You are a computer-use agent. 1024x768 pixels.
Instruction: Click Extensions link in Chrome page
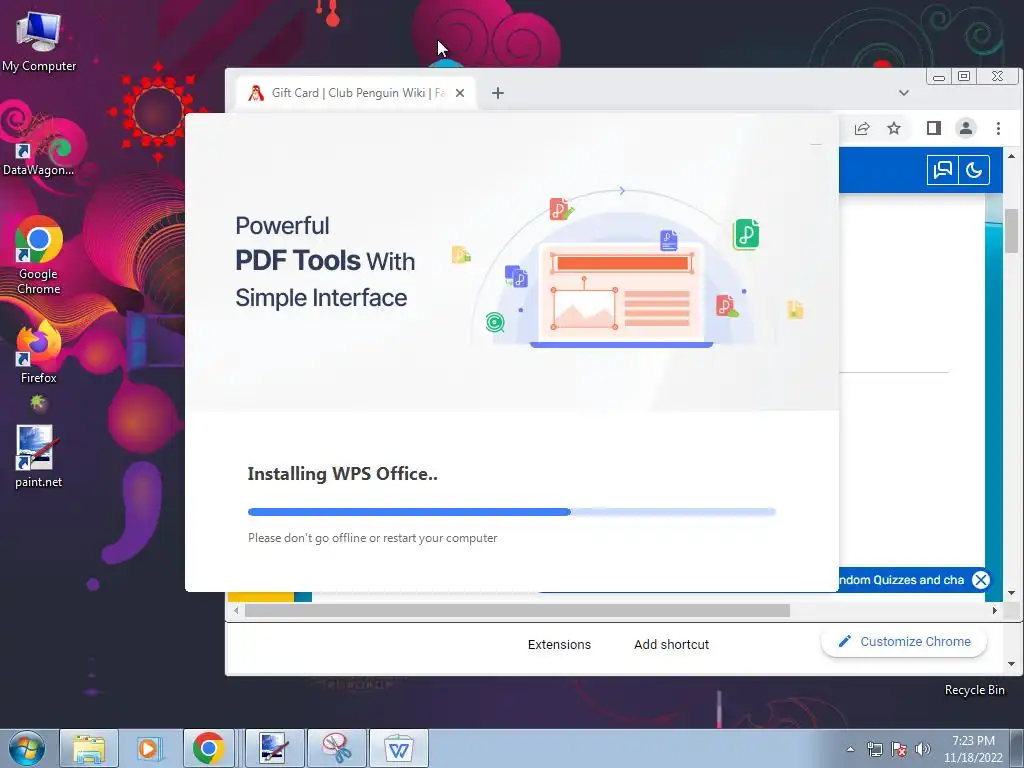[559, 645]
